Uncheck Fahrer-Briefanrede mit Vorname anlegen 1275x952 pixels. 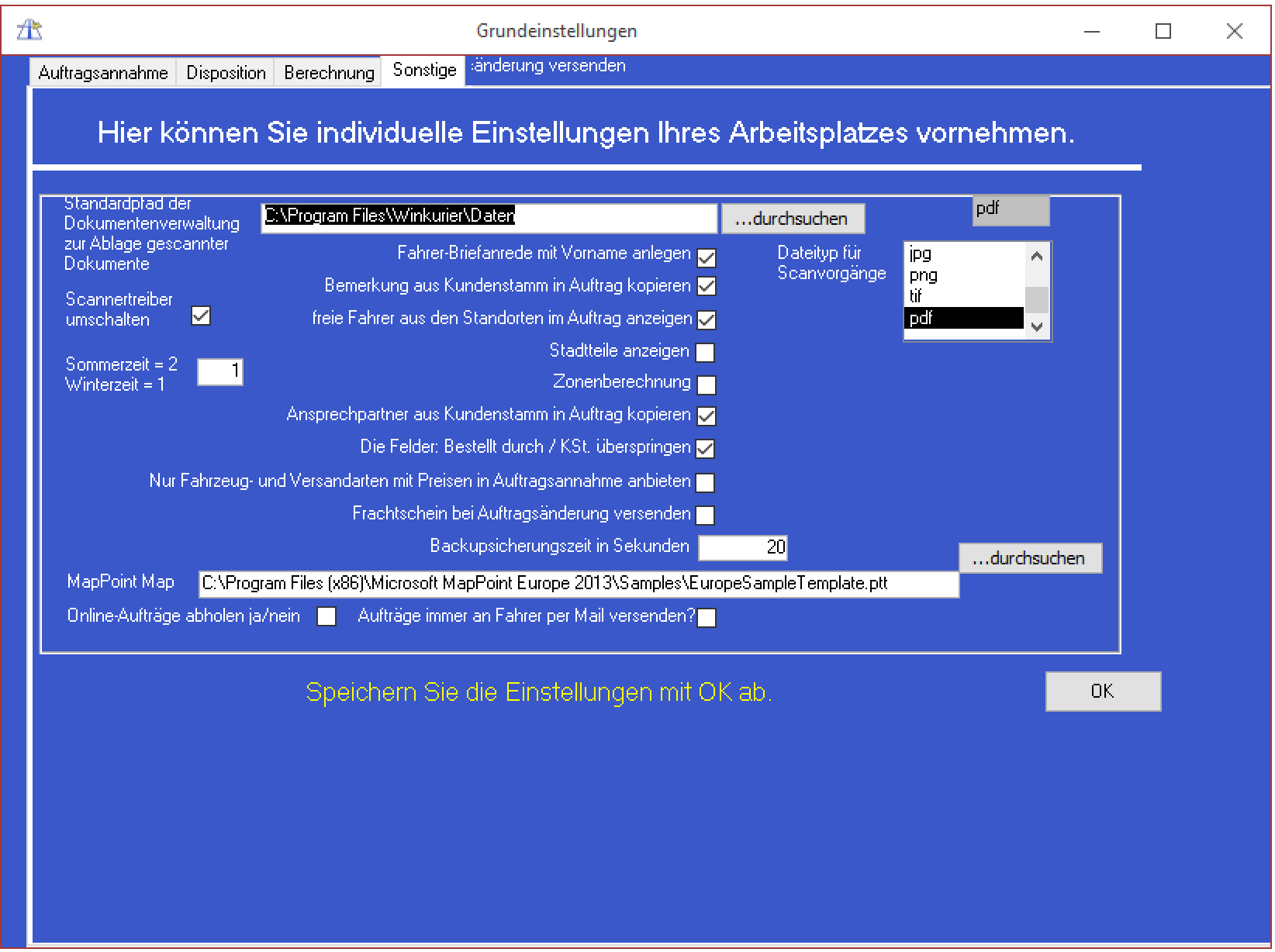pyautogui.click(x=706, y=257)
